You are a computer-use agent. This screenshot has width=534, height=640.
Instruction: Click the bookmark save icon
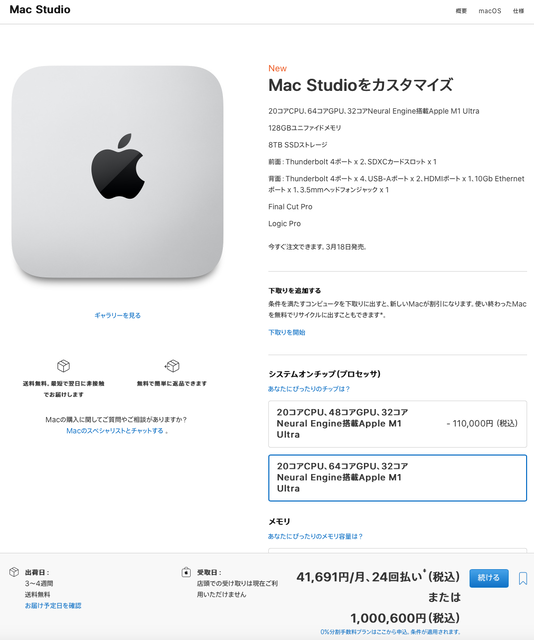(x=523, y=578)
